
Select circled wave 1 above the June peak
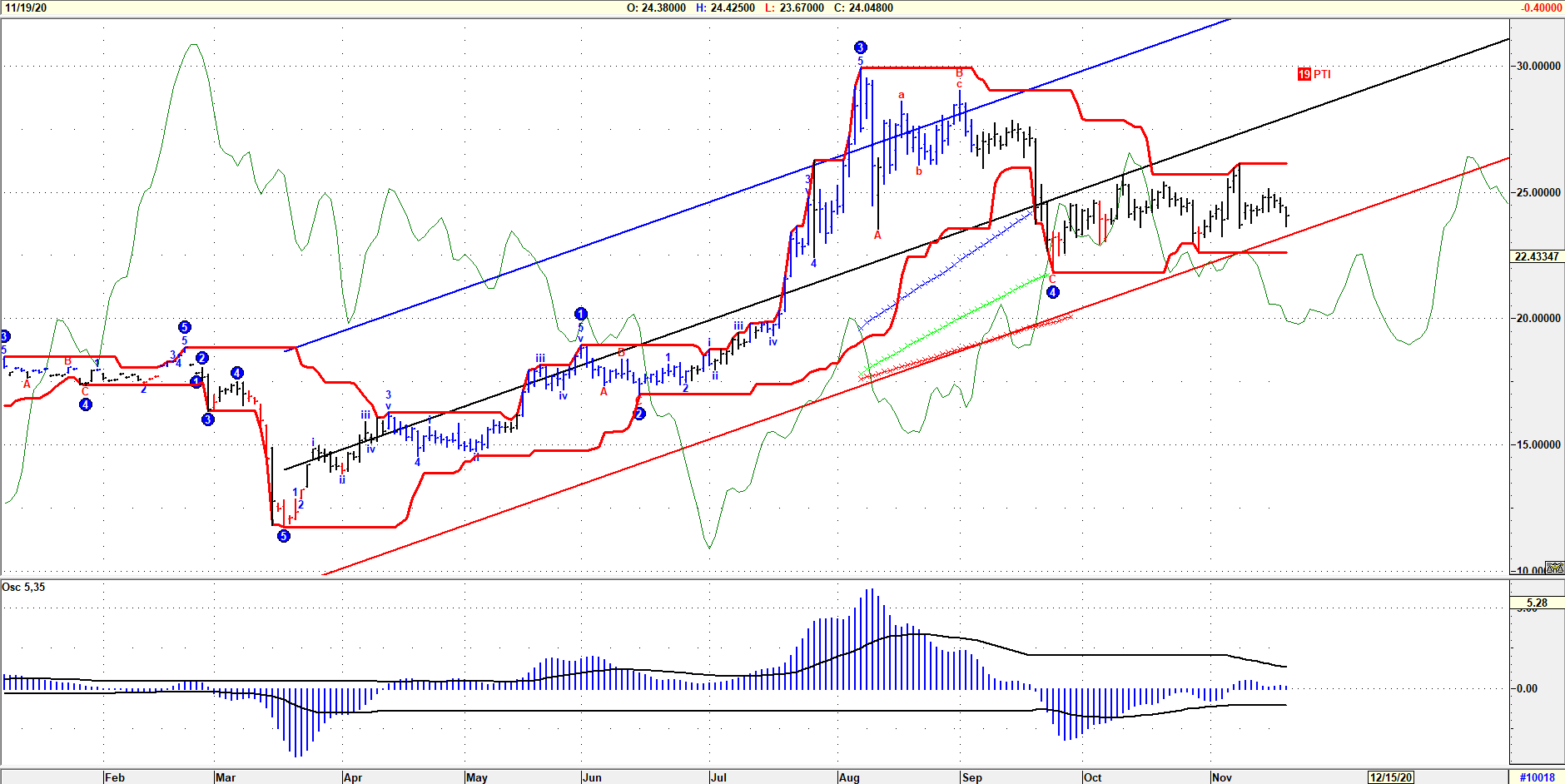581,314
